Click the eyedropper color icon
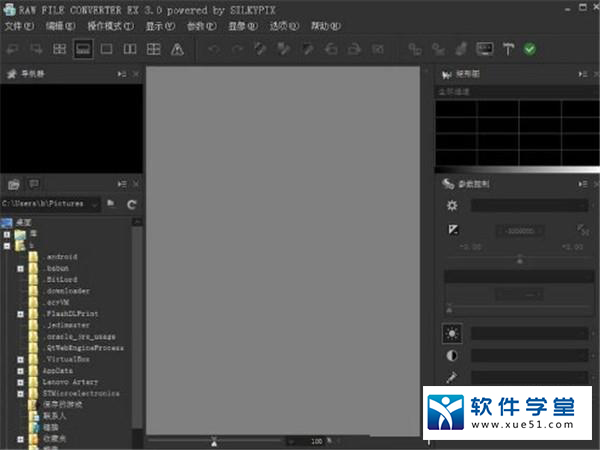This screenshot has width=600, height=450. 452,377
